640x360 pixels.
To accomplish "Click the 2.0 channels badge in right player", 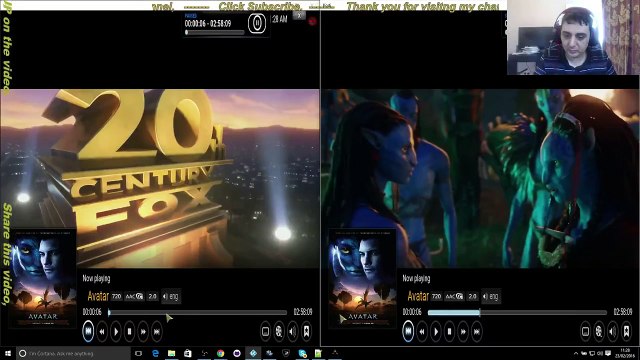I will click(x=473, y=296).
